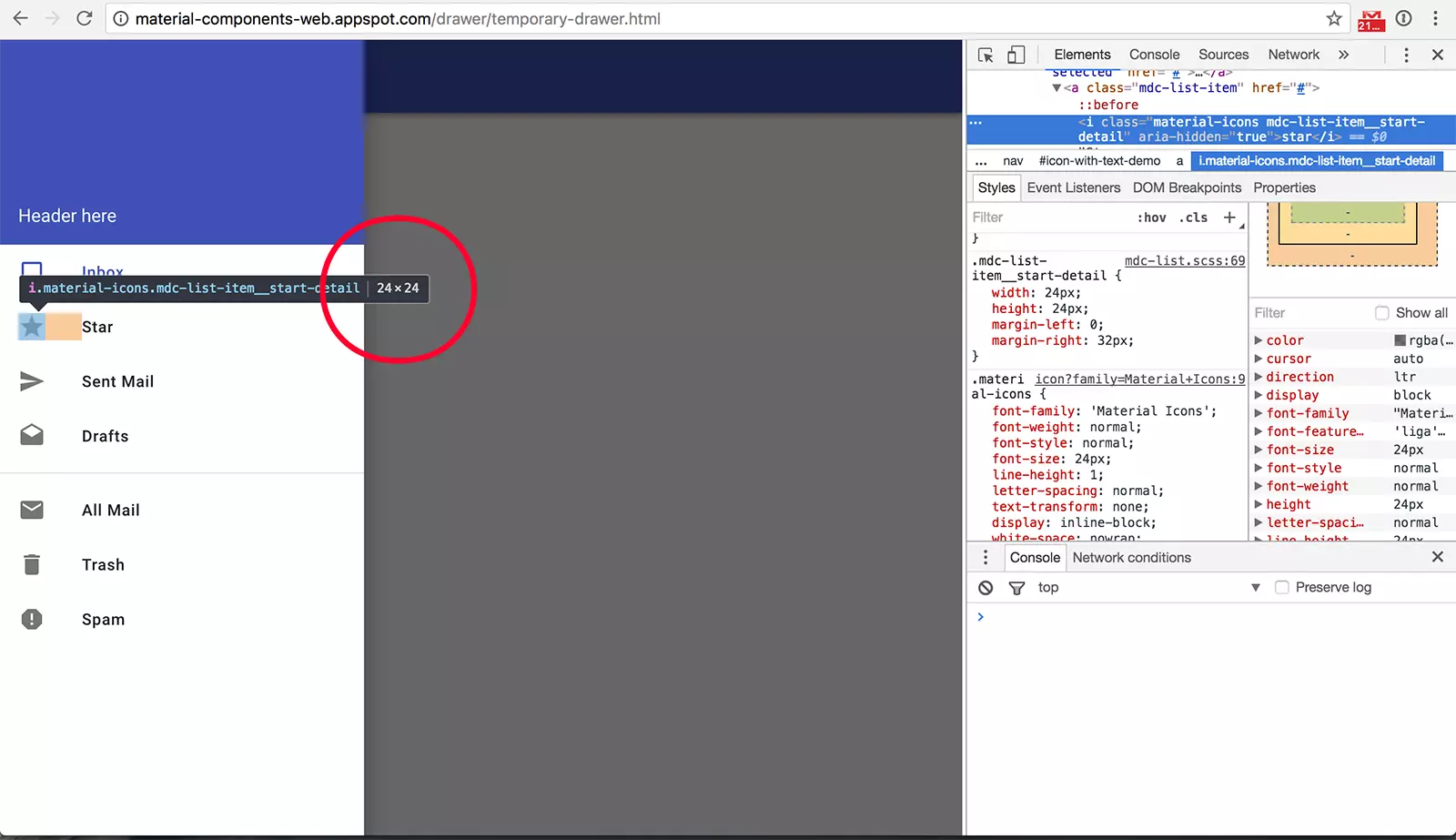Switch to the Network tab
Image resolution: width=1456 pixels, height=840 pixels.
pyautogui.click(x=1293, y=55)
